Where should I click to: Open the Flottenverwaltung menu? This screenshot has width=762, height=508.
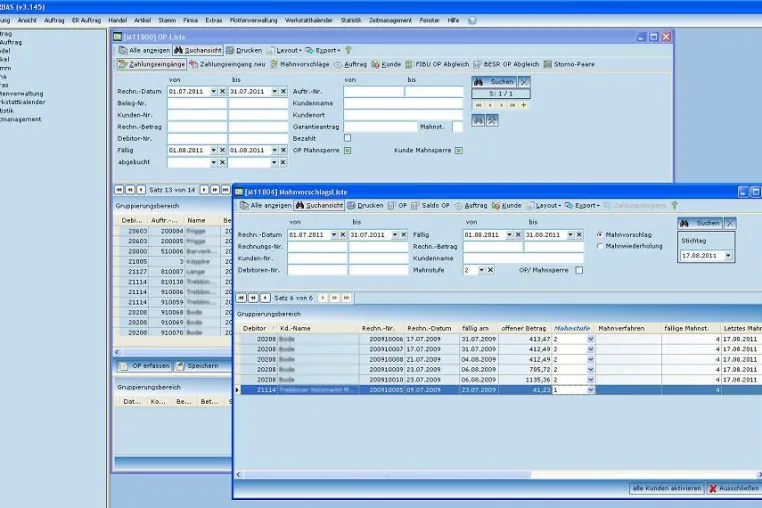[253, 20]
